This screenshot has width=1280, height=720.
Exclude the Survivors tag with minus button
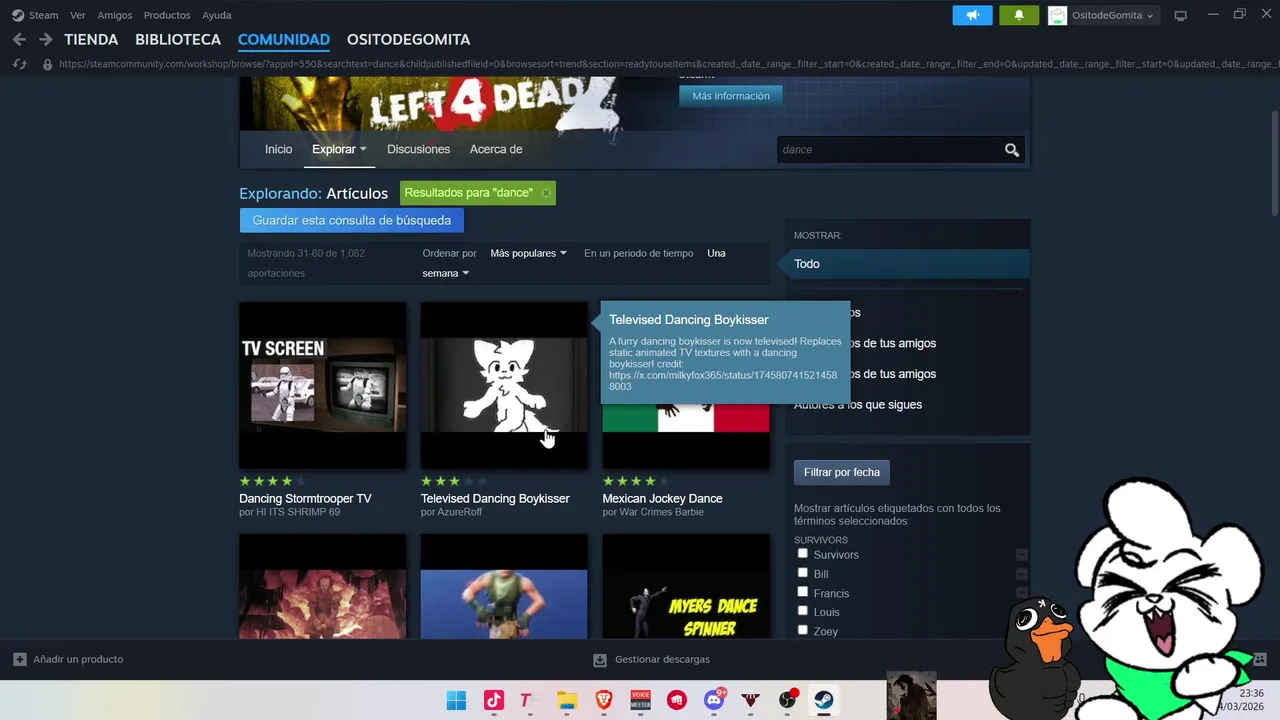point(1021,555)
